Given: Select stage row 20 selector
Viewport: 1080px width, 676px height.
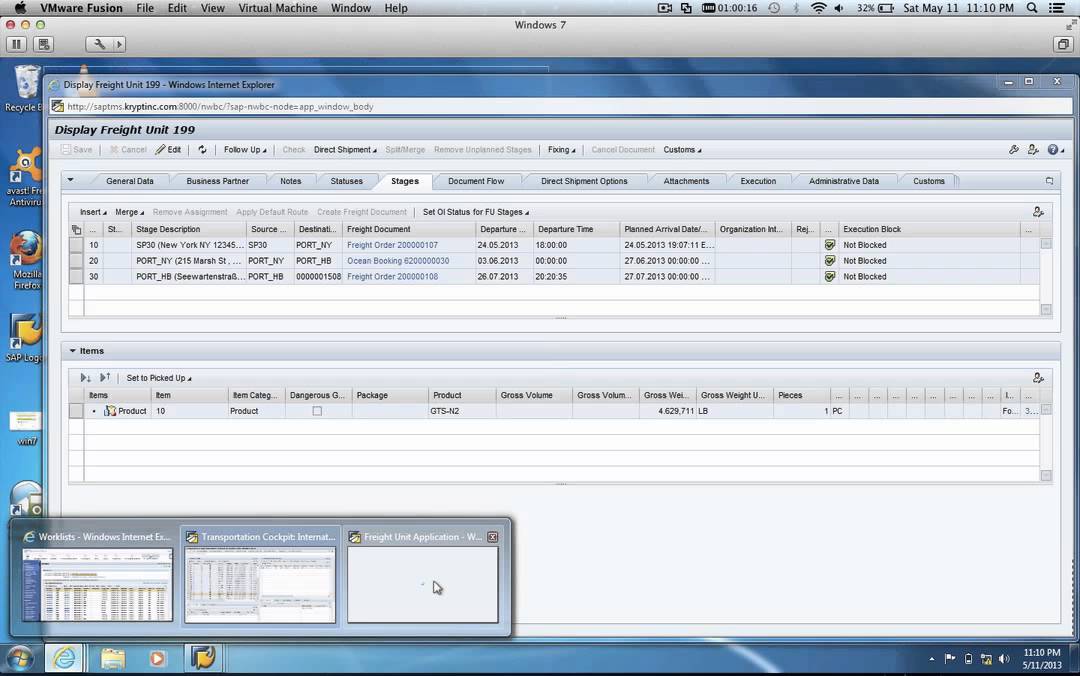Looking at the screenshot, I should click(76, 261).
